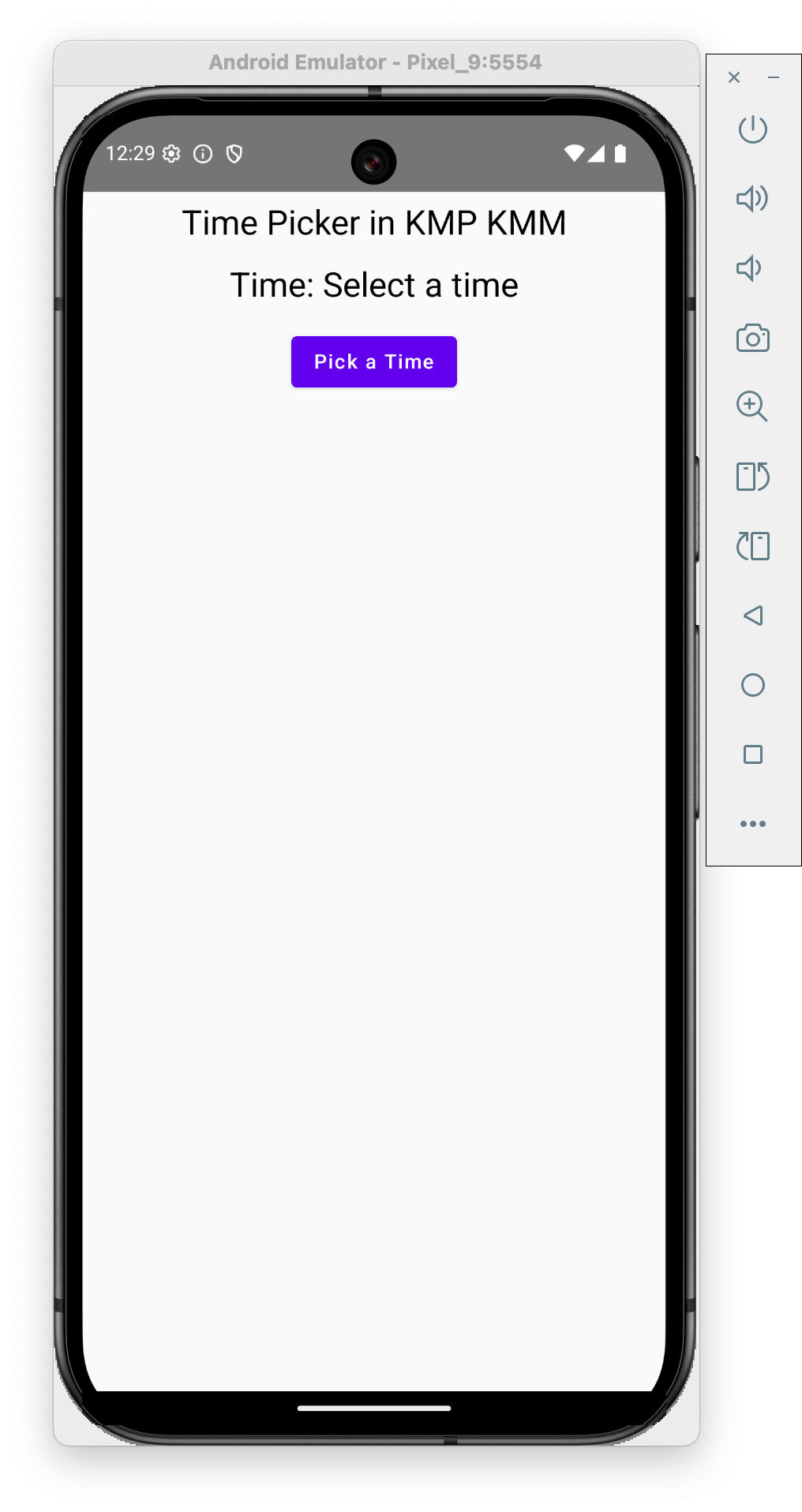This screenshot has width=802, height=1512.
Task: Minimize the emulator toolbar with the dash
Action: click(774, 77)
